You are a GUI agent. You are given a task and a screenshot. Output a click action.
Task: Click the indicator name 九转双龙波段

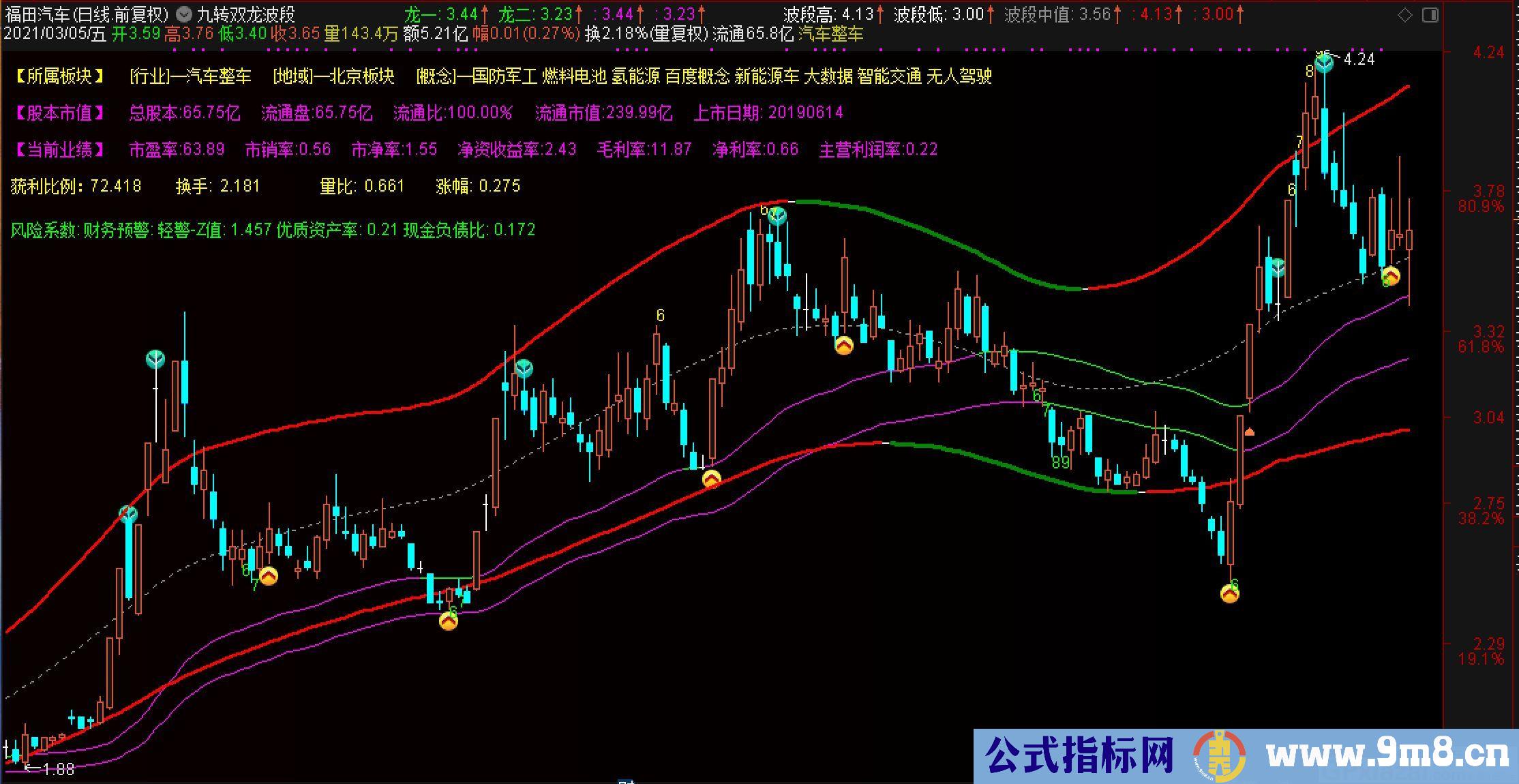pos(245,14)
